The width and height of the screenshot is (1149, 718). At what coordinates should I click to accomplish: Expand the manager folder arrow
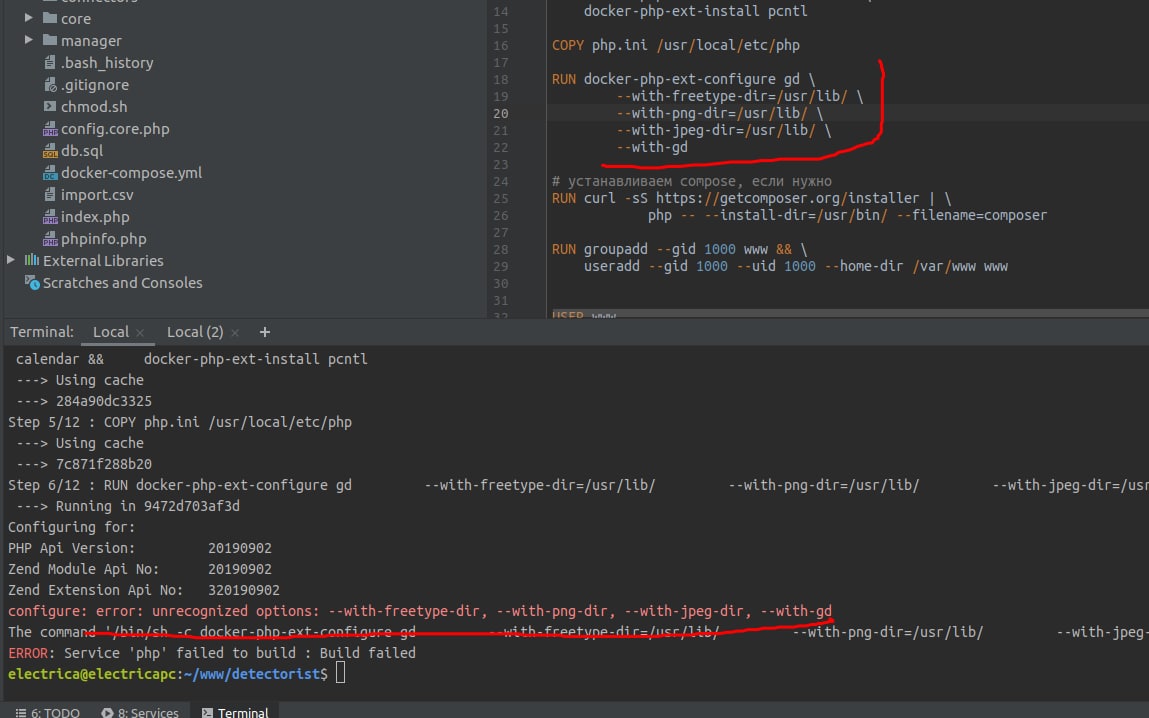pos(29,40)
